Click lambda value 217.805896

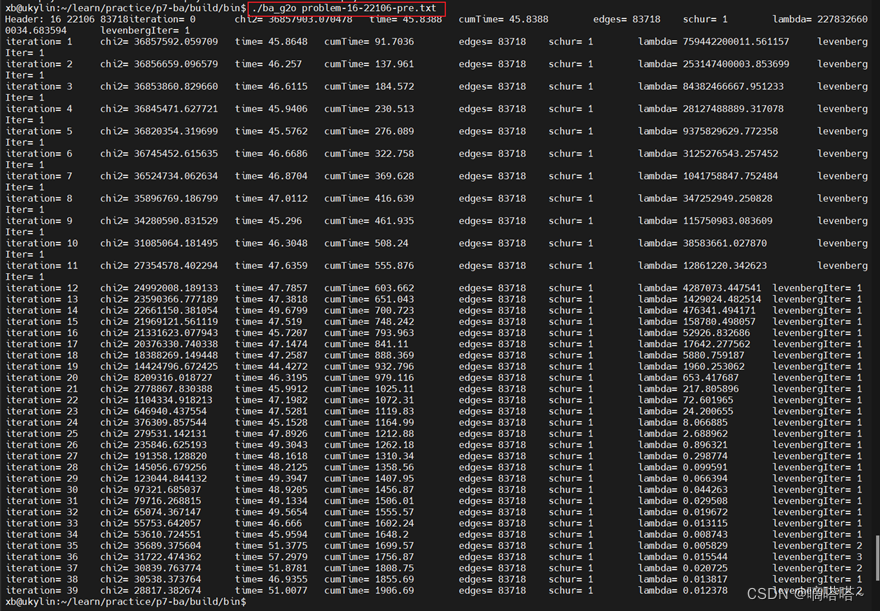711,389
